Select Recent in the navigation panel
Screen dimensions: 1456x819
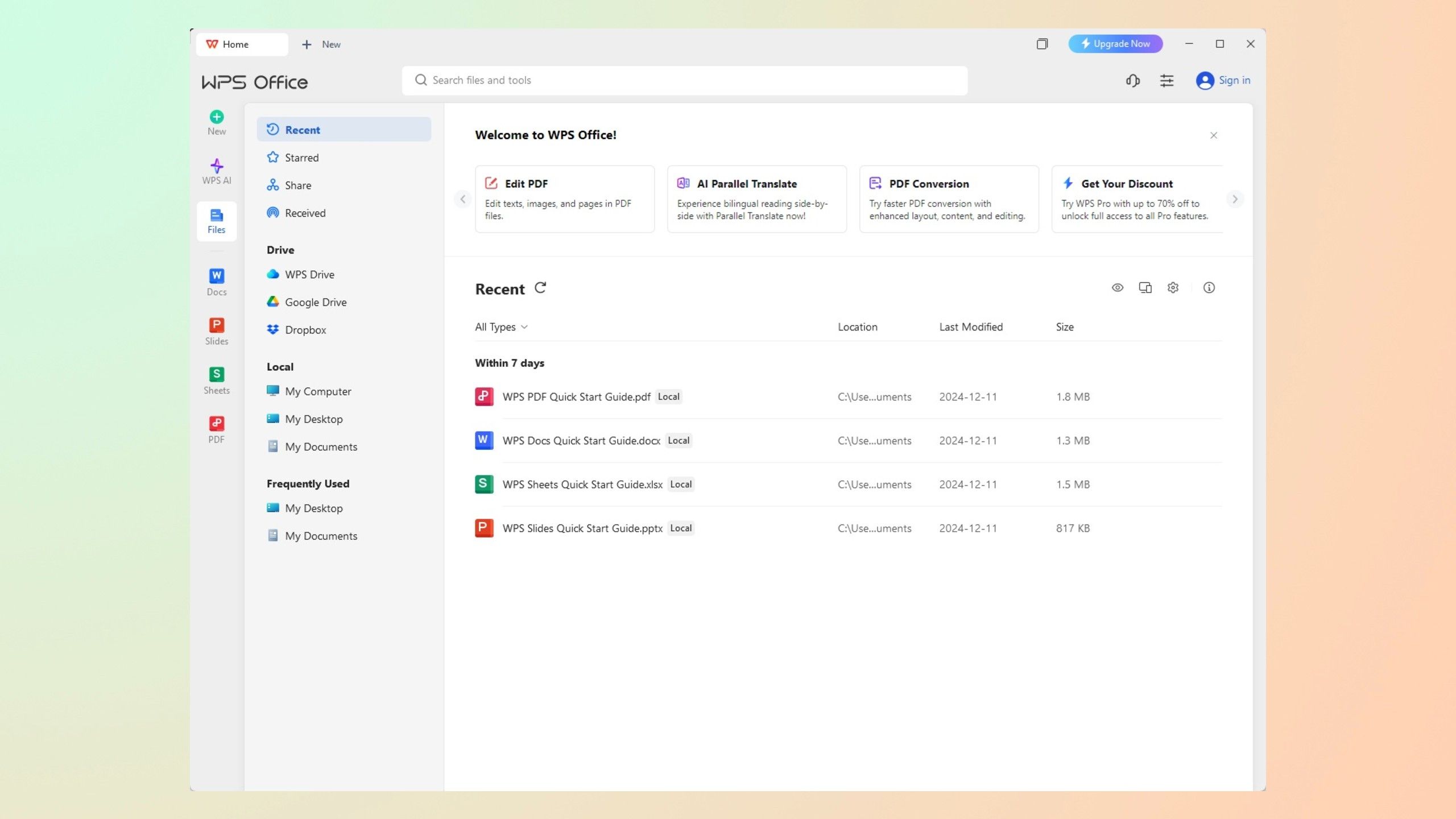pyautogui.click(x=344, y=130)
